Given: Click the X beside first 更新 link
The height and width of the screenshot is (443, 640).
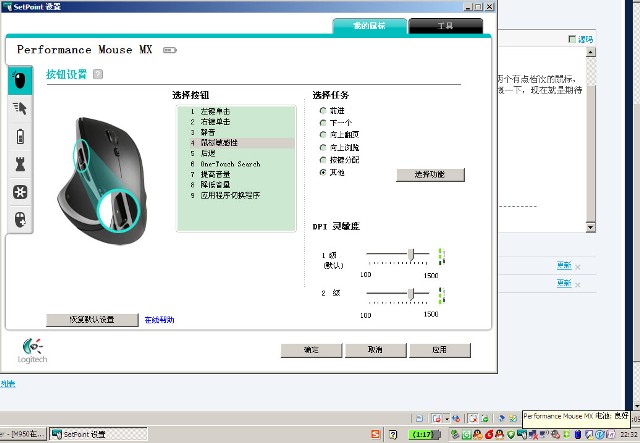Looking at the screenshot, I should pyautogui.click(x=578, y=267).
